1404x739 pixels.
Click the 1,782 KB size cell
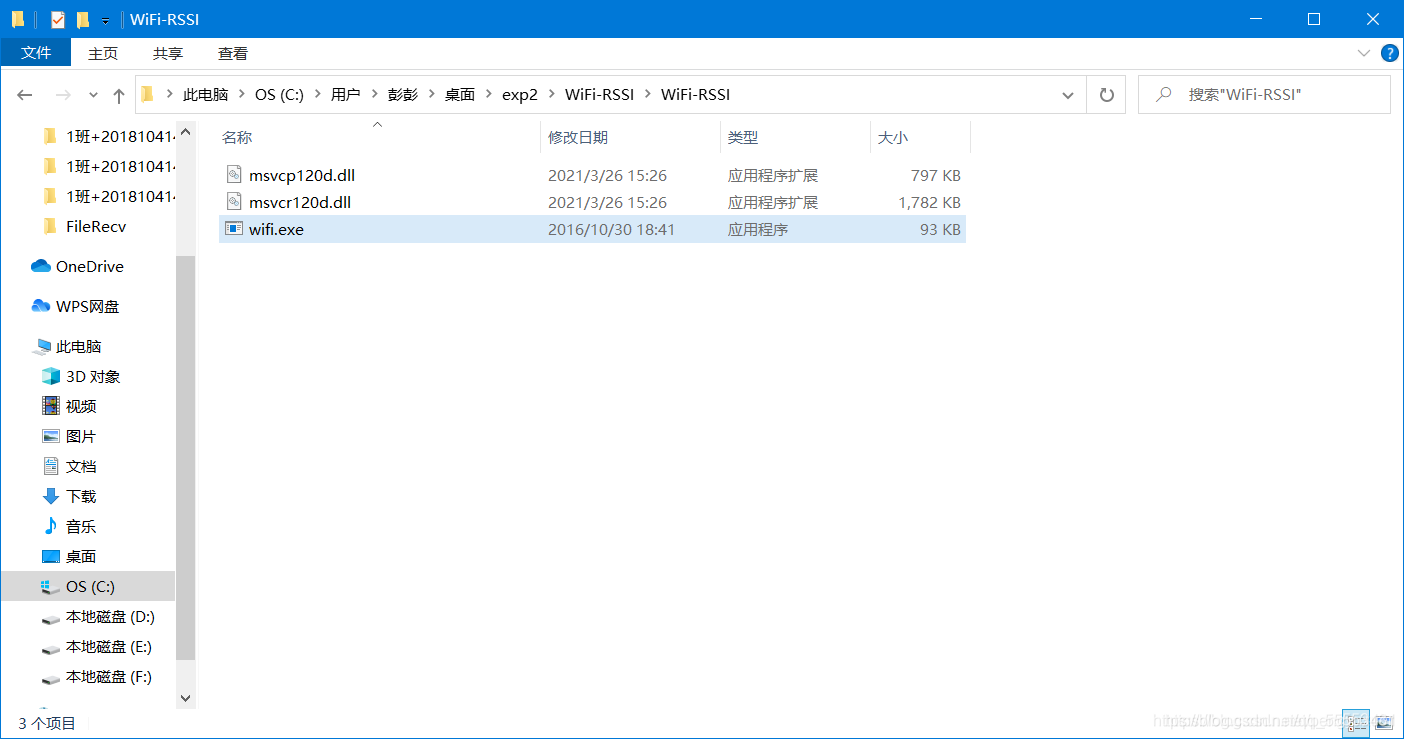[929, 202]
